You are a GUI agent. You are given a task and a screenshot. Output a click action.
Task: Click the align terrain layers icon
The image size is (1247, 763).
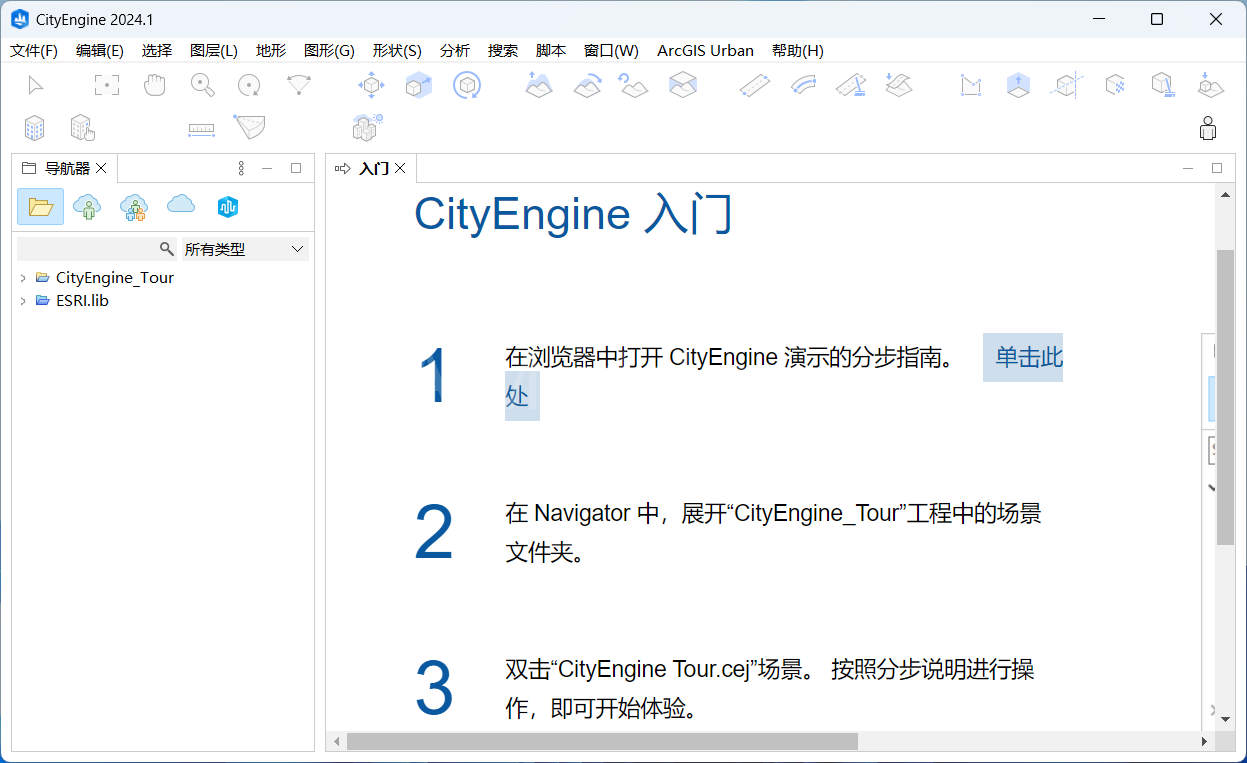(x=683, y=86)
